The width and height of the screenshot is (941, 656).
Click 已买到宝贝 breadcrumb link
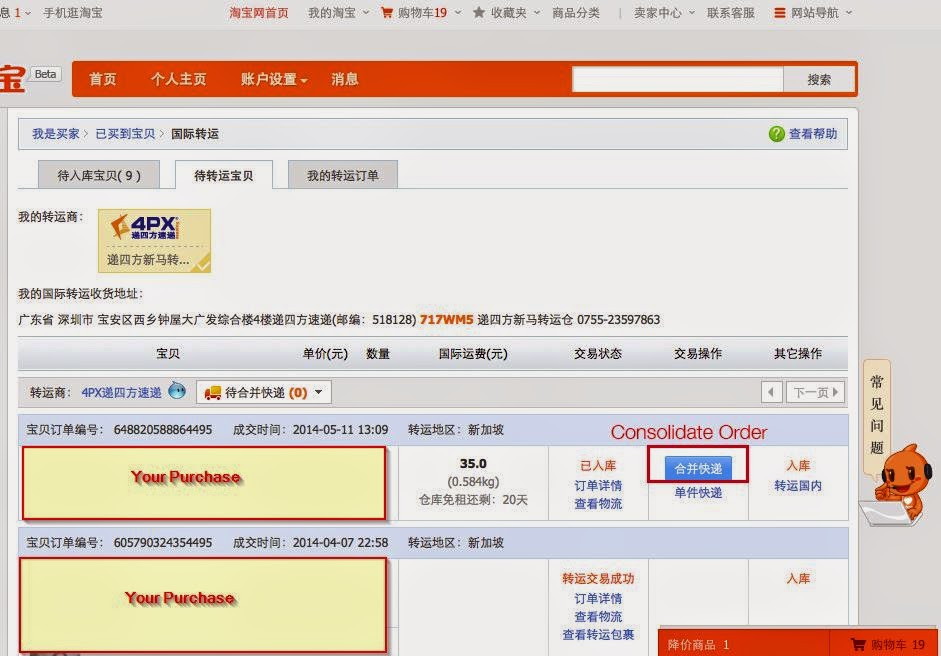(125, 134)
